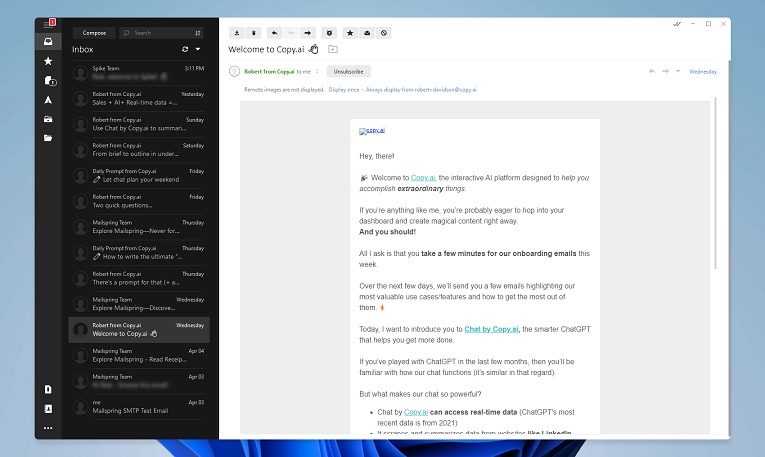The height and width of the screenshot is (457, 765).
Task: Click the 'Inbox' heading in list pane
Action: pos(82,49)
